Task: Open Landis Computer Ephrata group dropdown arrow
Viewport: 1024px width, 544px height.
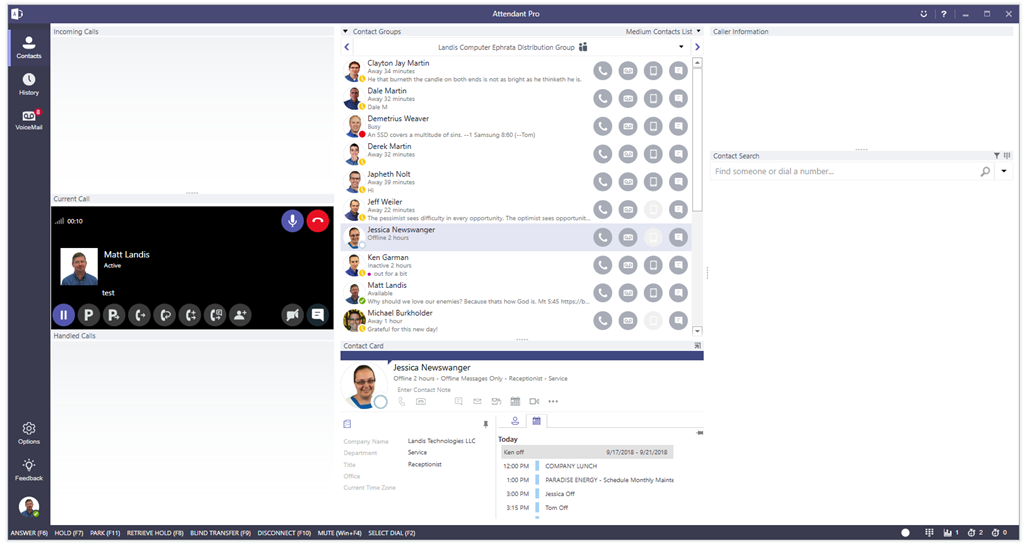Action: 681,47
